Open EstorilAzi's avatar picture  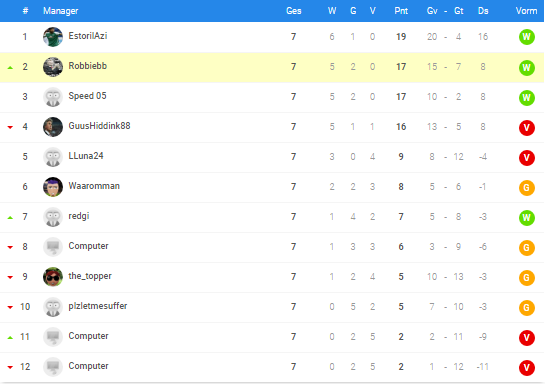[x=53, y=37]
